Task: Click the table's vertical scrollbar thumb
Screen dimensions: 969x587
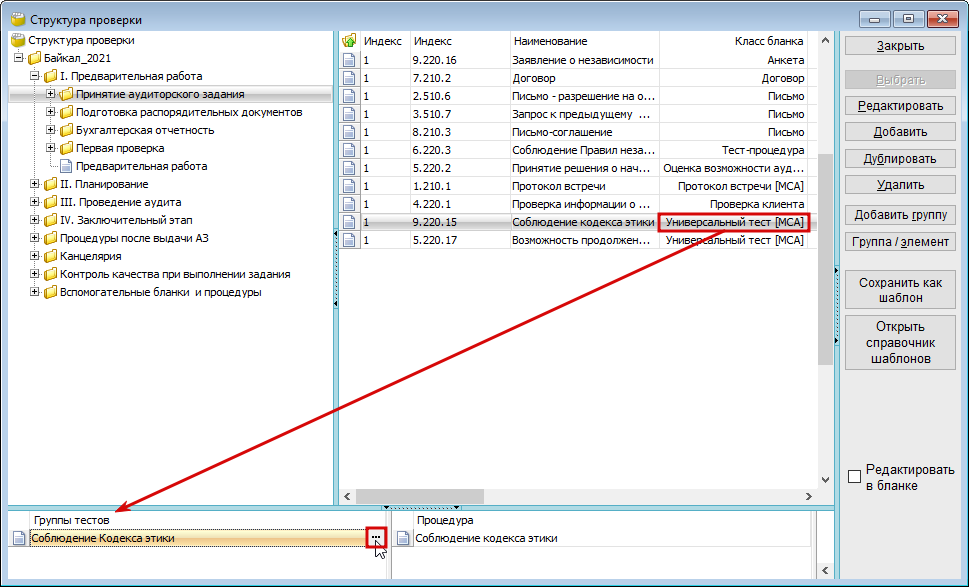Action: coord(825,259)
